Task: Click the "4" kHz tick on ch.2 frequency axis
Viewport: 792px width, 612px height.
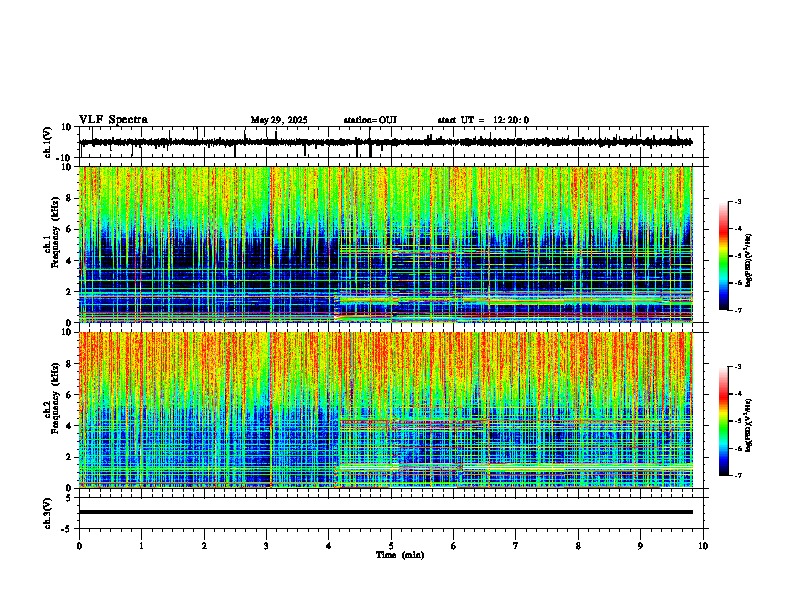Action: point(71,426)
